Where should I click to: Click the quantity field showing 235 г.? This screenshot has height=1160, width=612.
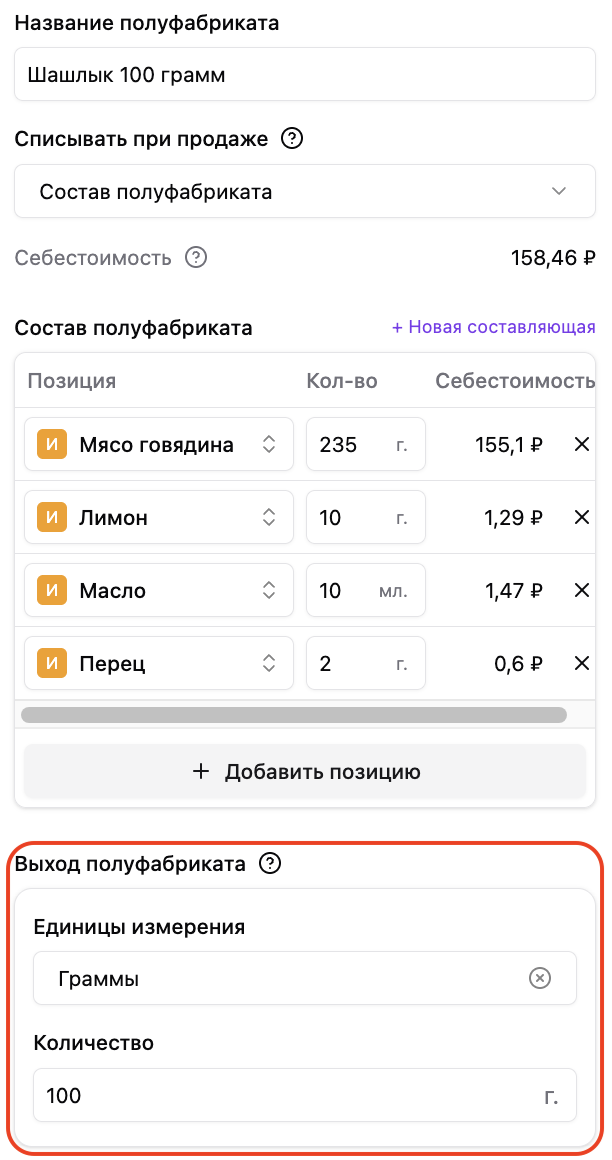366,444
